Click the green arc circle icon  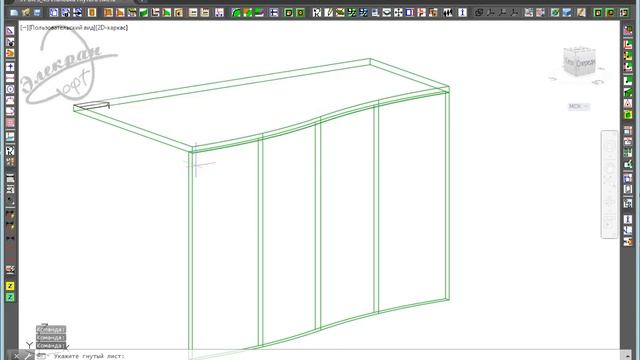click(x=236, y=13)
